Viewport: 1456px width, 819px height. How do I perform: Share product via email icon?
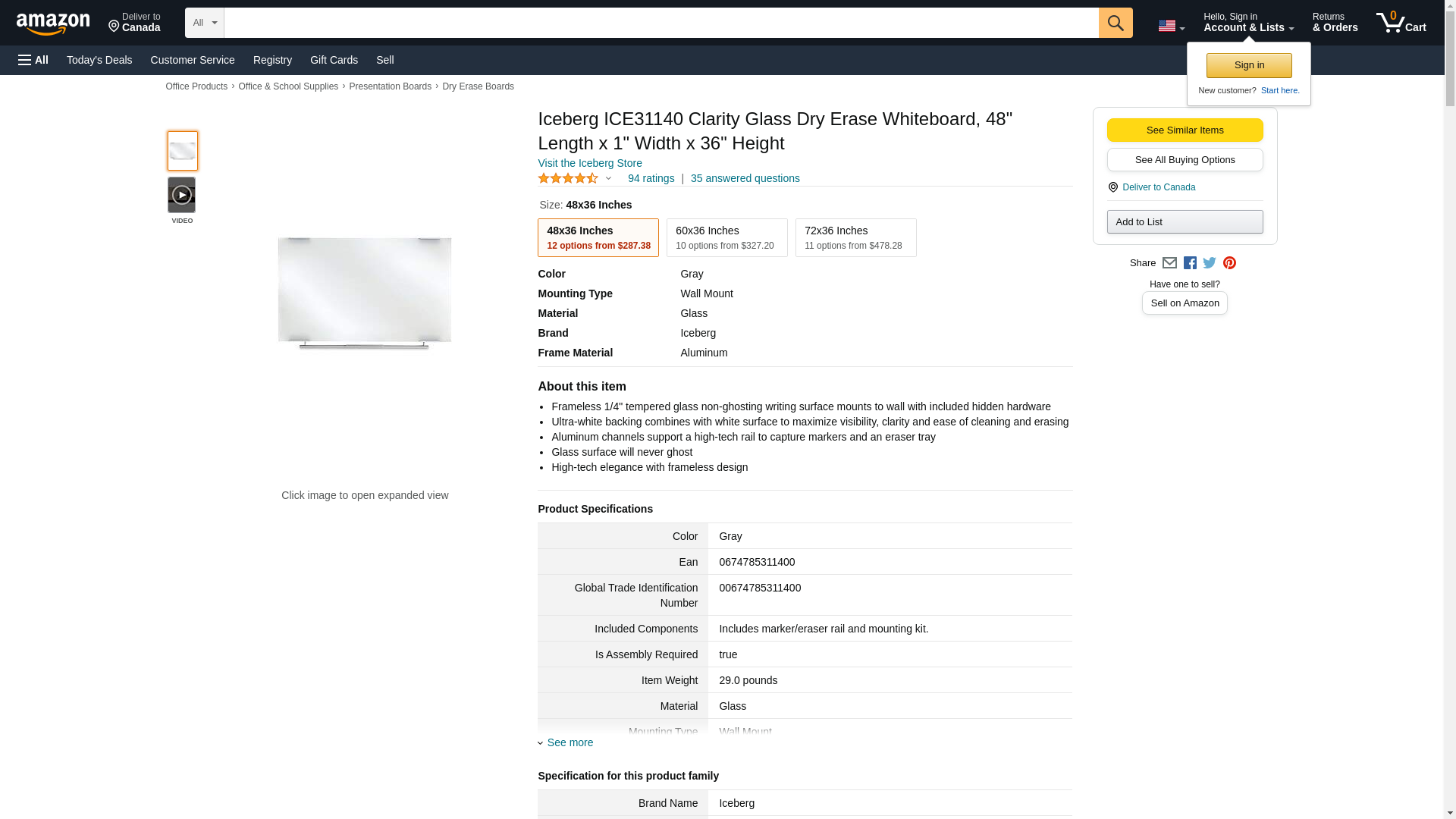pos(1169,263)
